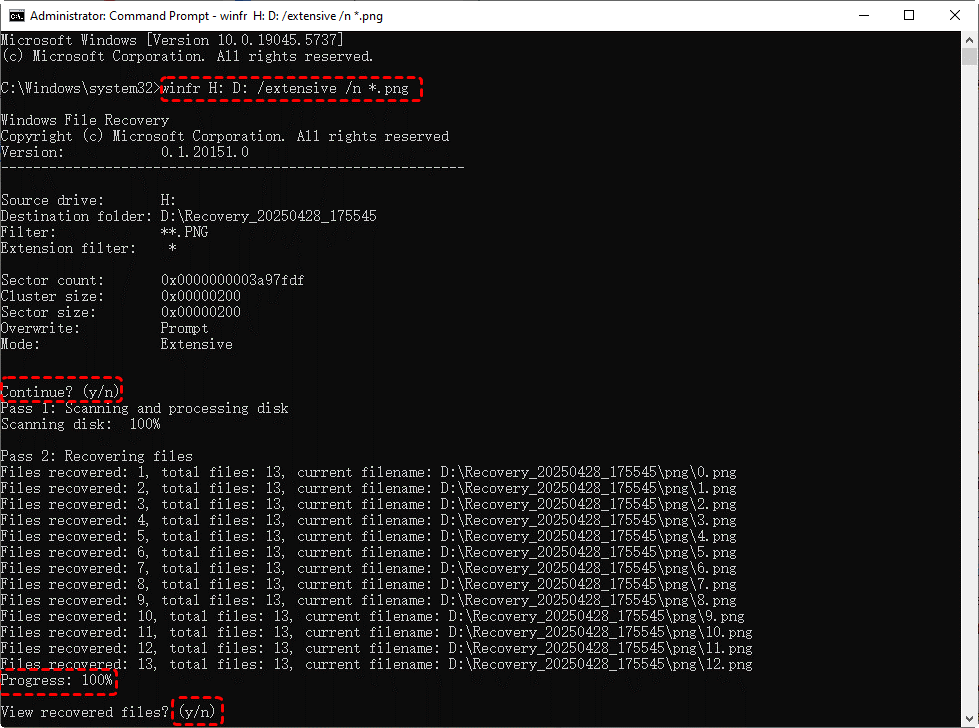Screen dimensions: 979x728
Task: Click the highlighted winfr command text
Action: (x=290, y=88)
